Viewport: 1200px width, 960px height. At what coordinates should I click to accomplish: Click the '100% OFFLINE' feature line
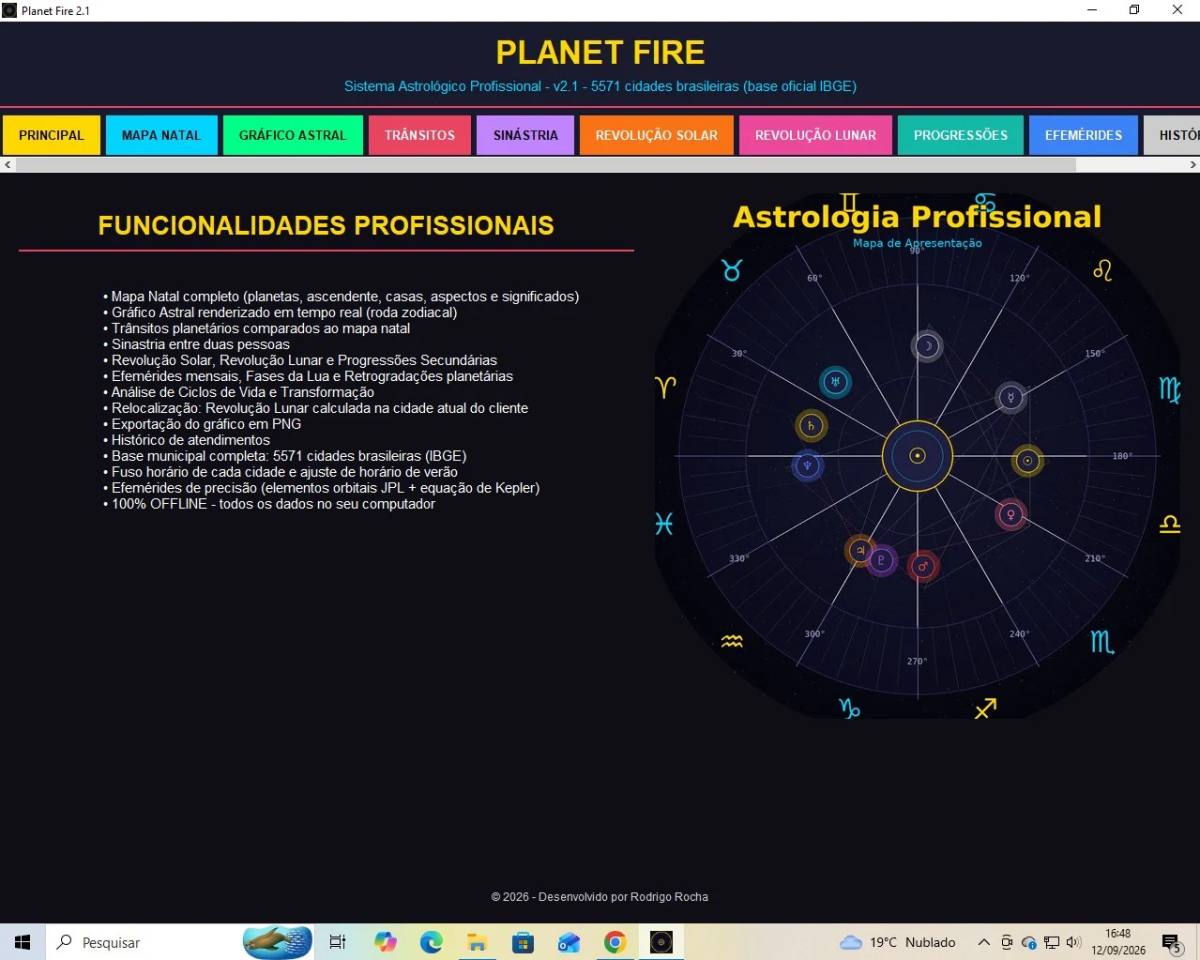(269, 505)
